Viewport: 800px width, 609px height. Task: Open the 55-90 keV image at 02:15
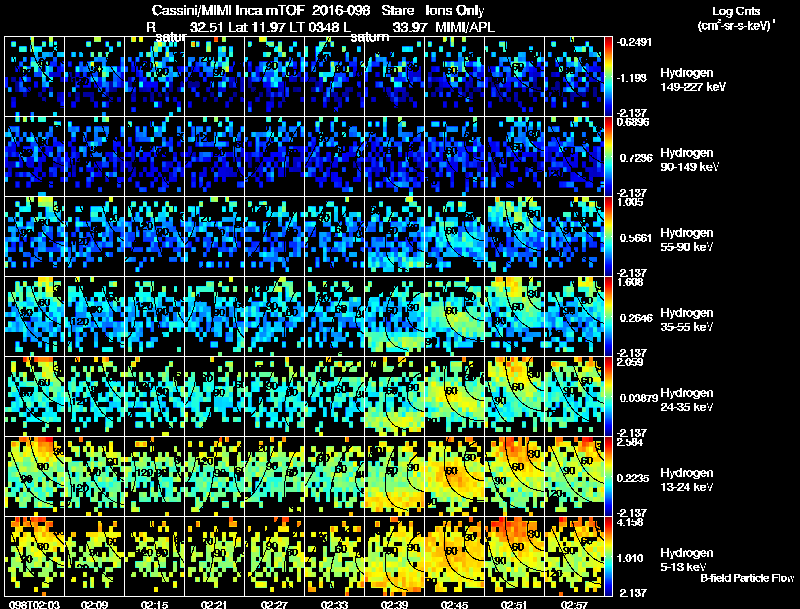click(x=155, y=236)
